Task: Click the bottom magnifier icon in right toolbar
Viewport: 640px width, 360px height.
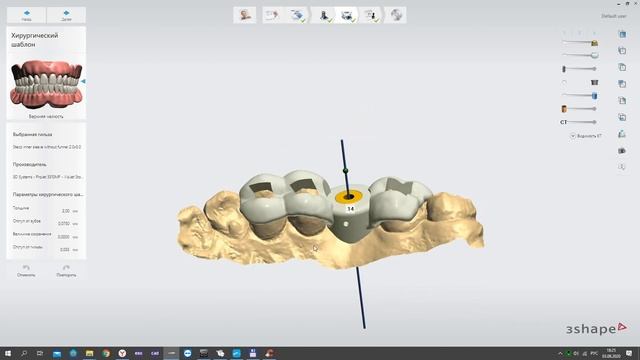Action: click(x=622, y=167)
